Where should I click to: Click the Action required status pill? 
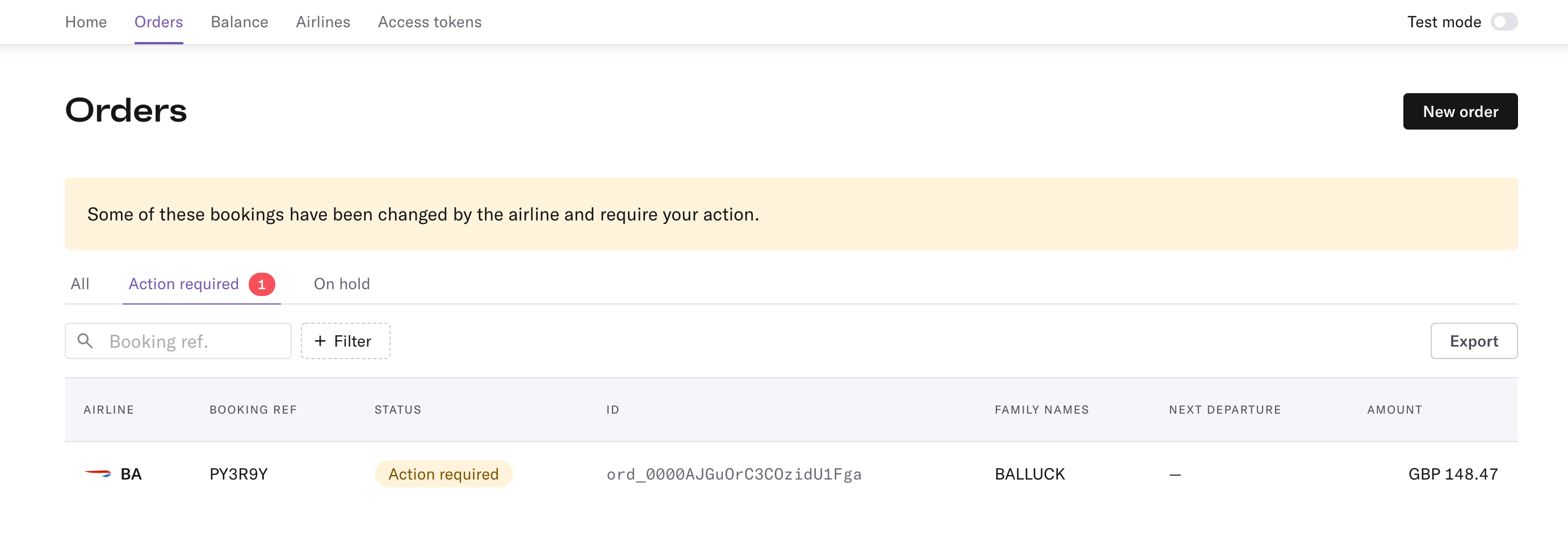click(444, 474)
